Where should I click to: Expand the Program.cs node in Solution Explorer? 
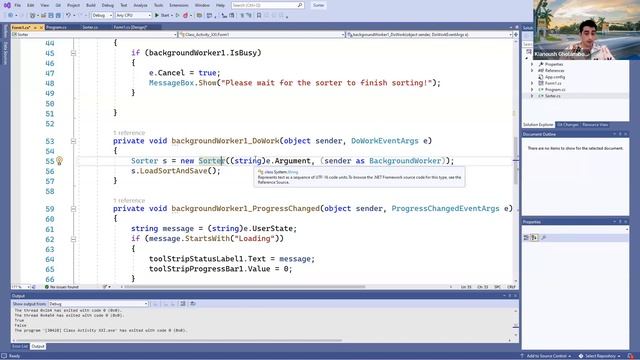(x=532, y=89)
